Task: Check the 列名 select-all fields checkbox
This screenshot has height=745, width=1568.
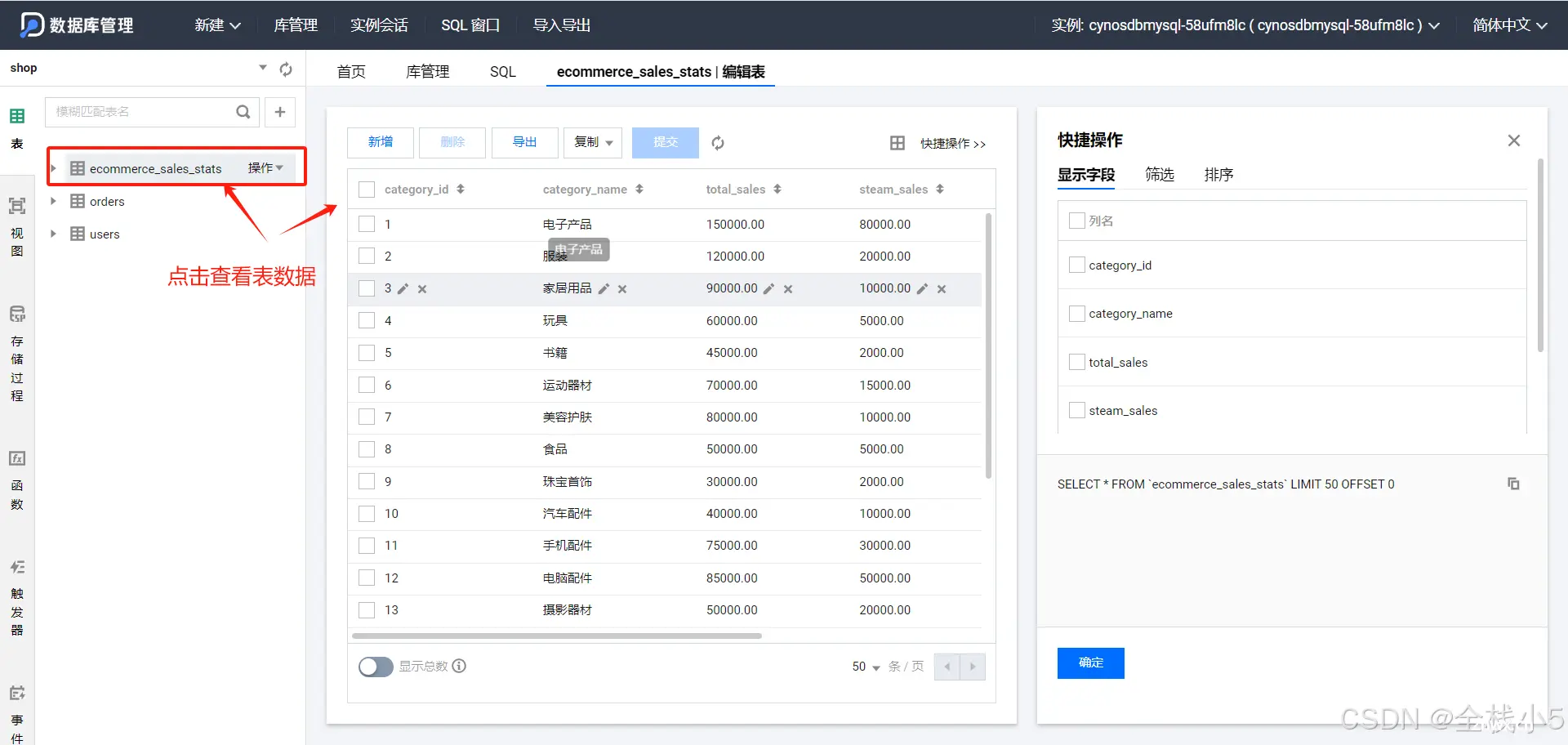Action: [x=1077, y=221]
